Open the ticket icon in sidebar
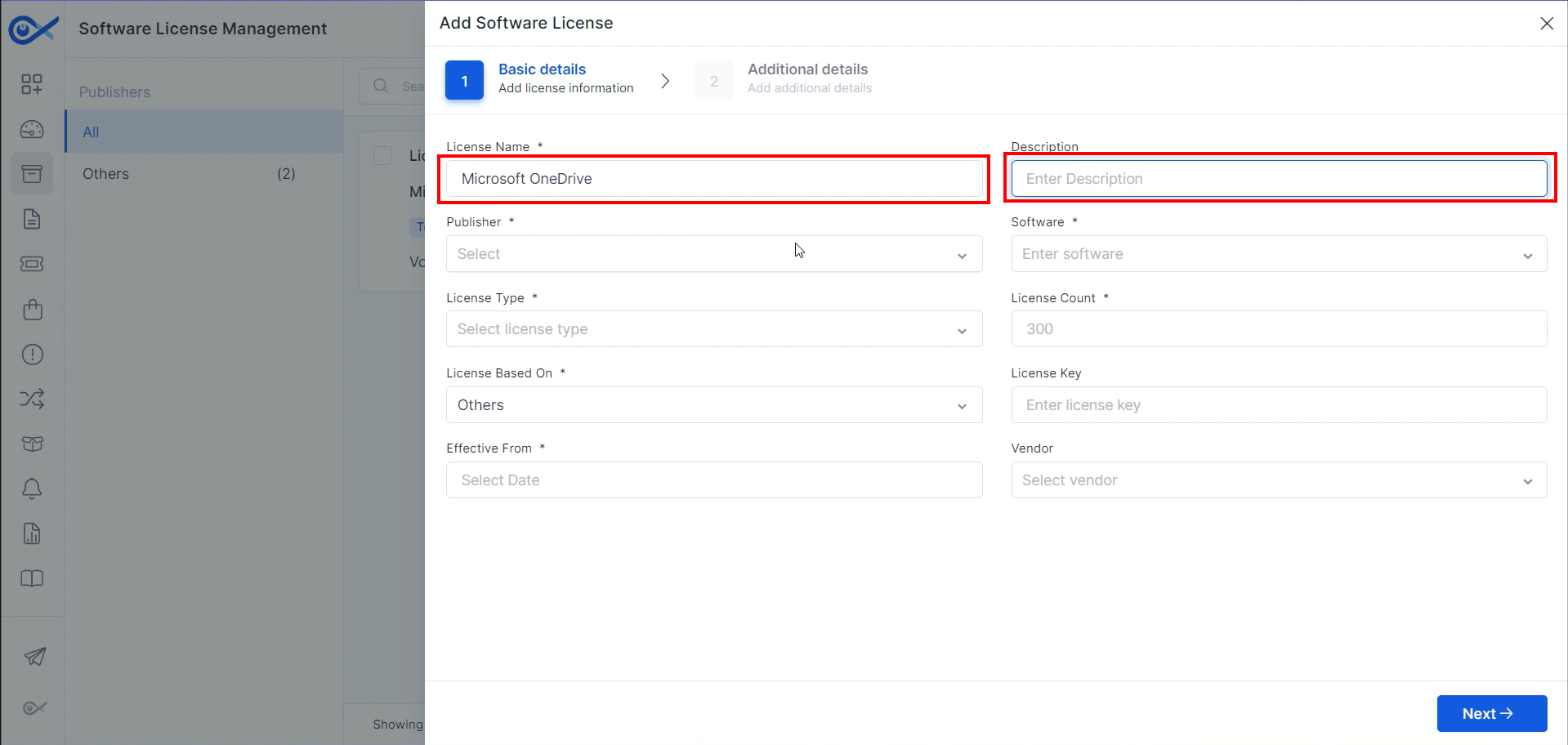This screenshot has height=745, width=1568. 32,264
